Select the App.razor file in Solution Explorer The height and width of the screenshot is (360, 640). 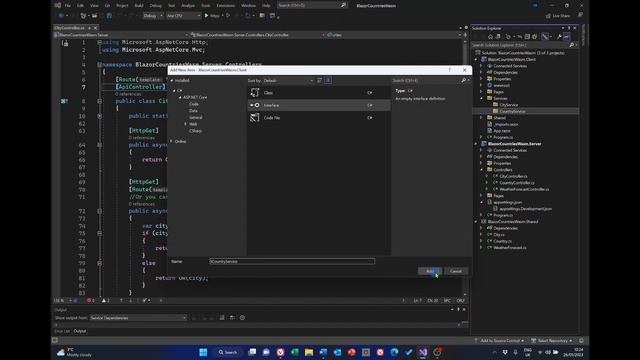(x=502, y=131)
